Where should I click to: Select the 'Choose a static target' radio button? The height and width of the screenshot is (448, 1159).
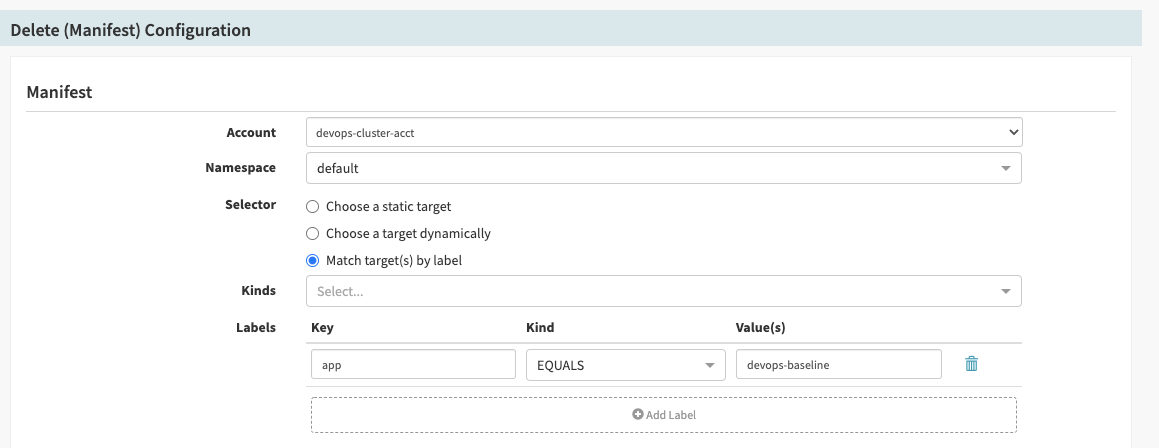click(313, 207)
